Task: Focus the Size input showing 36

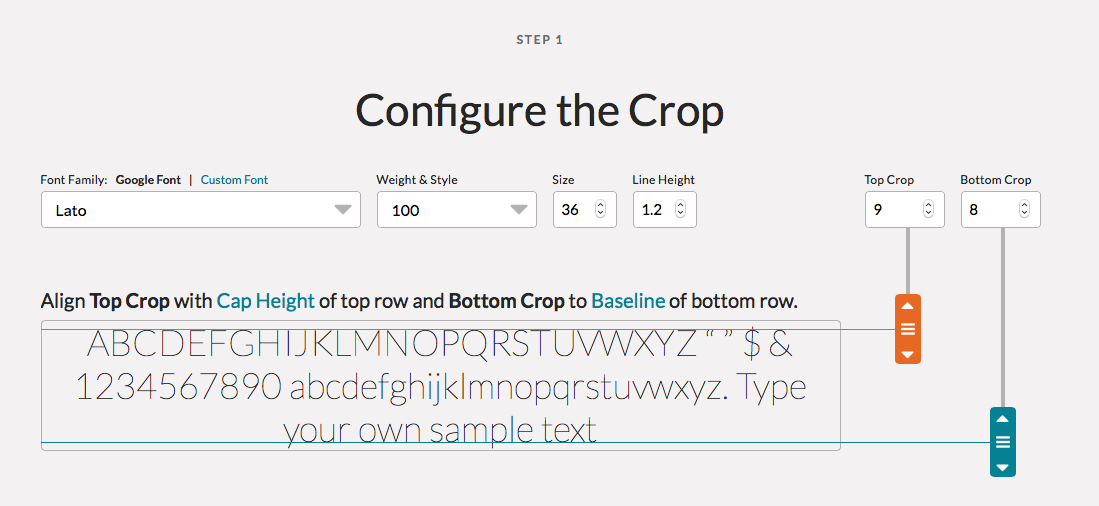Action: pyautogui.click(x=585, y=210)
